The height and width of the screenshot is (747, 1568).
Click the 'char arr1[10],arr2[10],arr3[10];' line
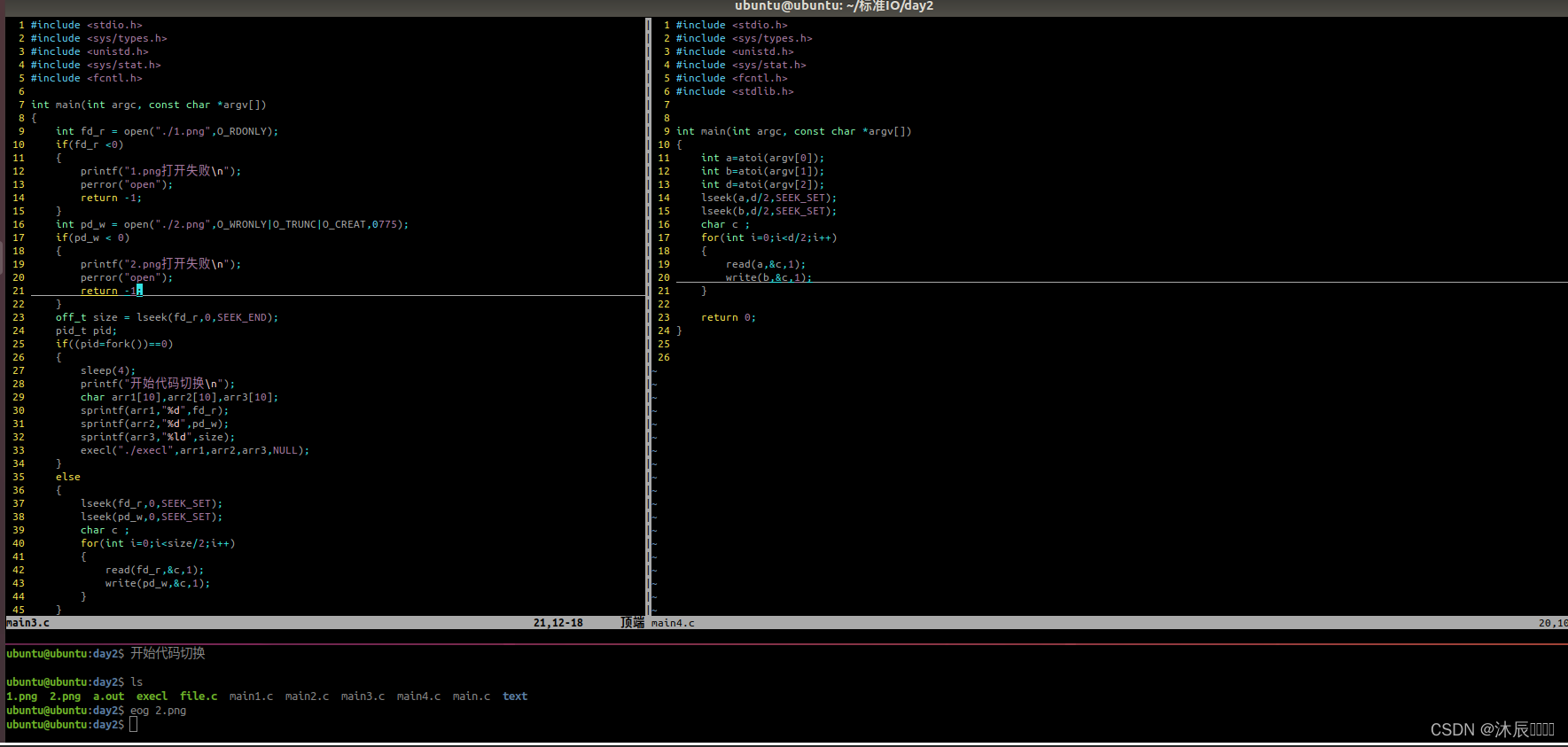click(179, 397)
